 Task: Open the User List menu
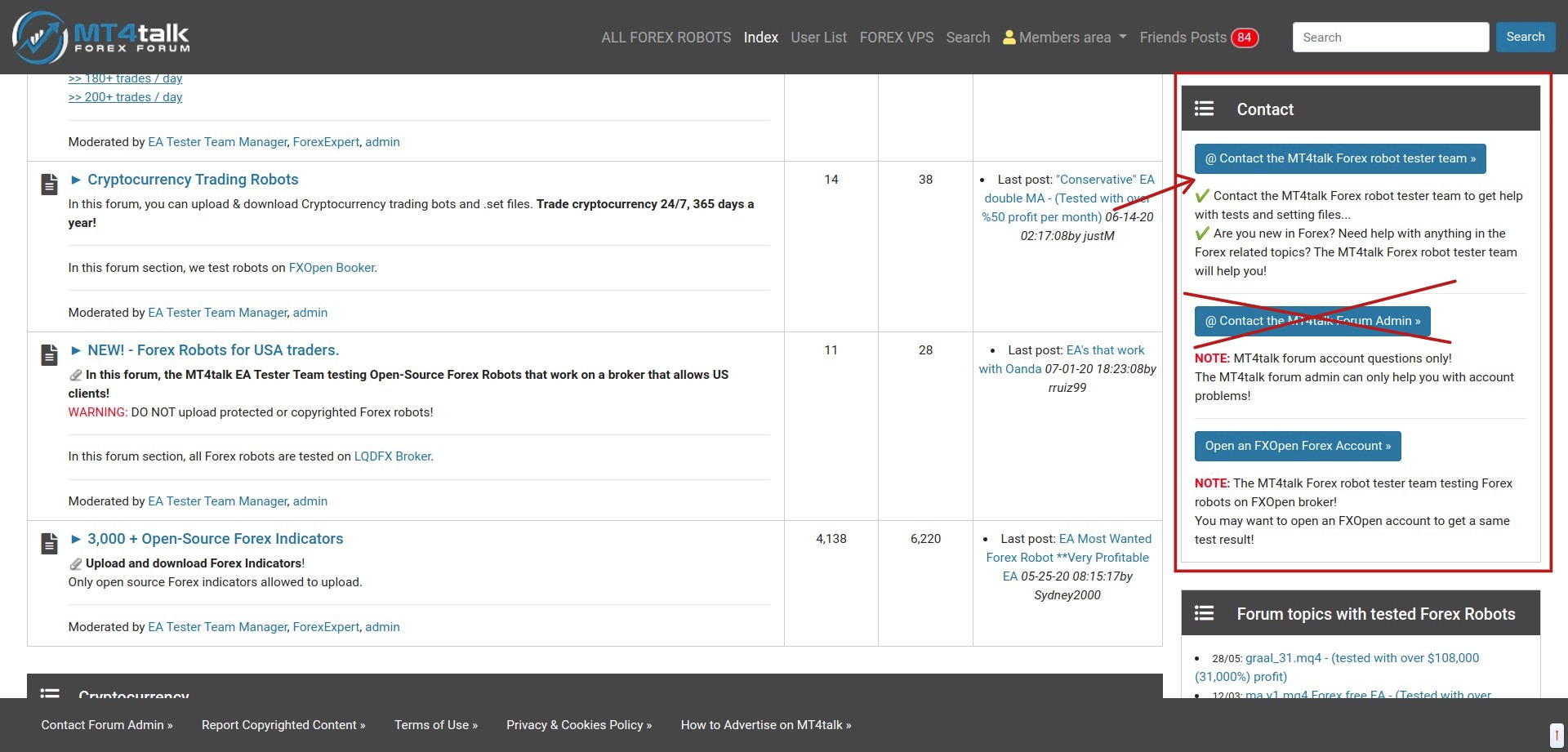(x=819, y=38)
